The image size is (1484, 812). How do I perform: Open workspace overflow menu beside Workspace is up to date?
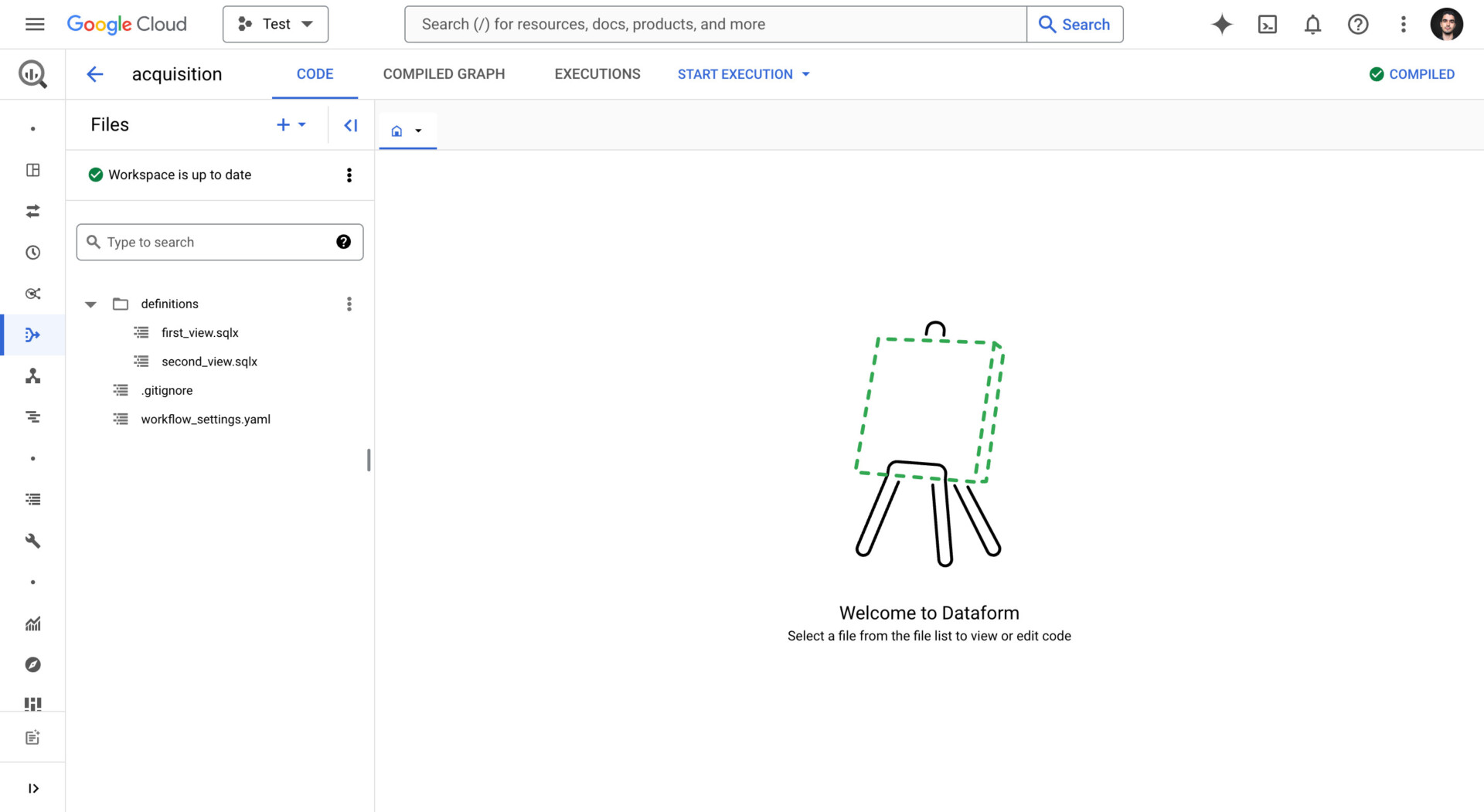click(x=349, y=175)
